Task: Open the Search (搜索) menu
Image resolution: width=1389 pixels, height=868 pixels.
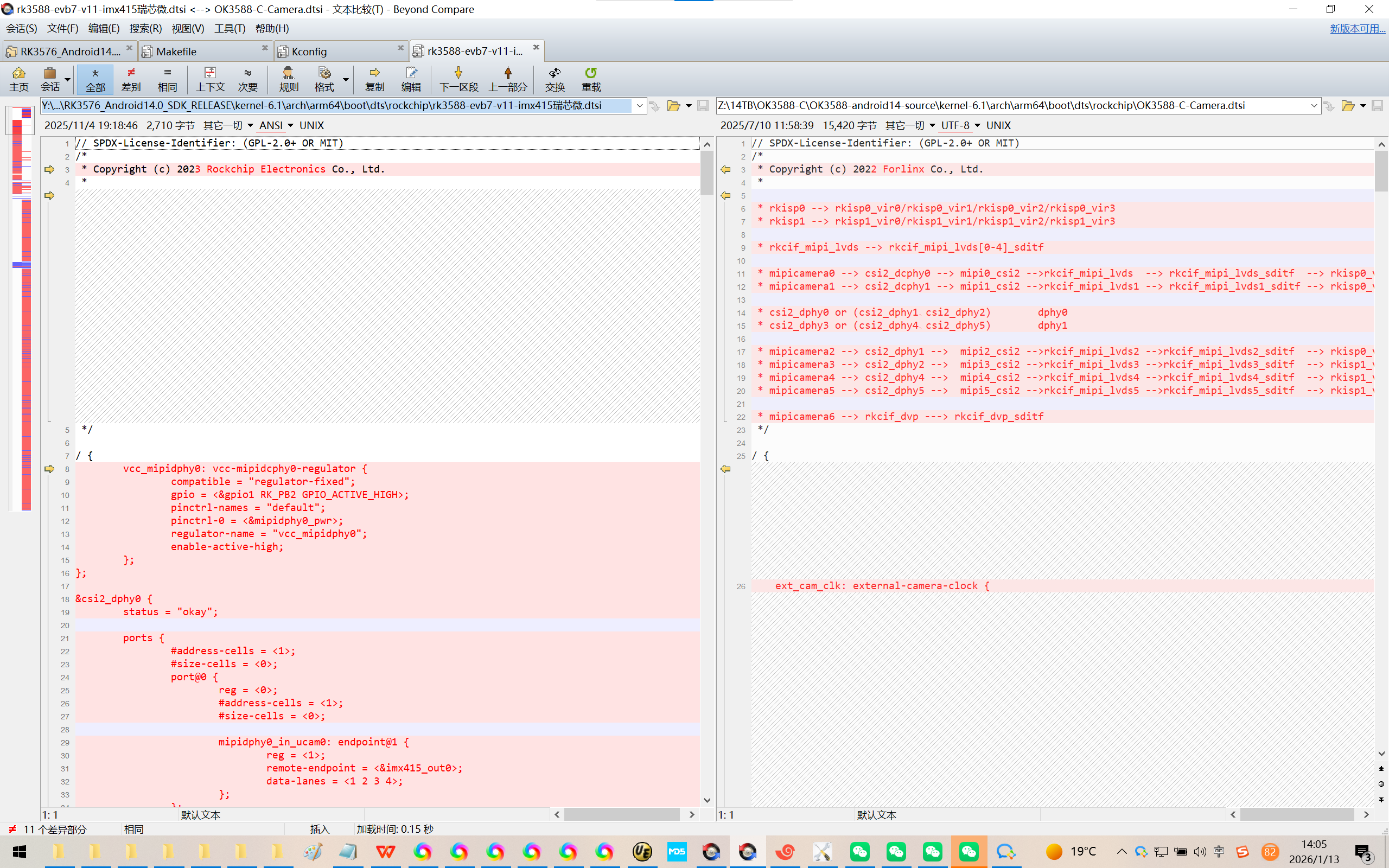Action: [x=145, y=28]
